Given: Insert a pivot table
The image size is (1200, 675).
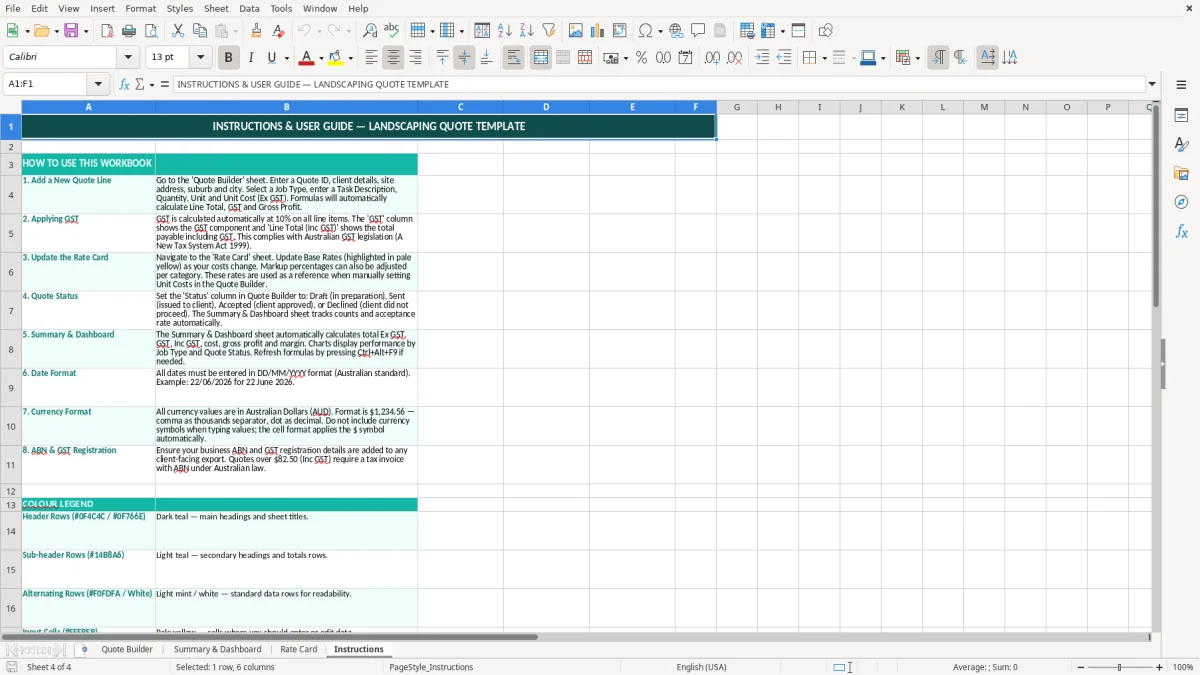Looking at the screenshot, I should (x=620, y=31).
